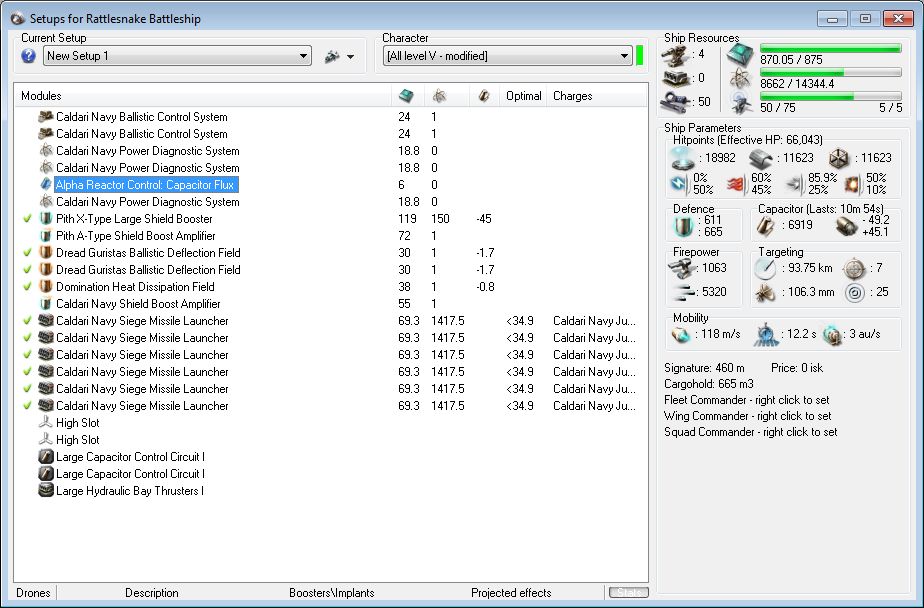Click the CPU resource icon in Ship Resources
The height and width of the screenshot is (608, 924).
[740, 54]
